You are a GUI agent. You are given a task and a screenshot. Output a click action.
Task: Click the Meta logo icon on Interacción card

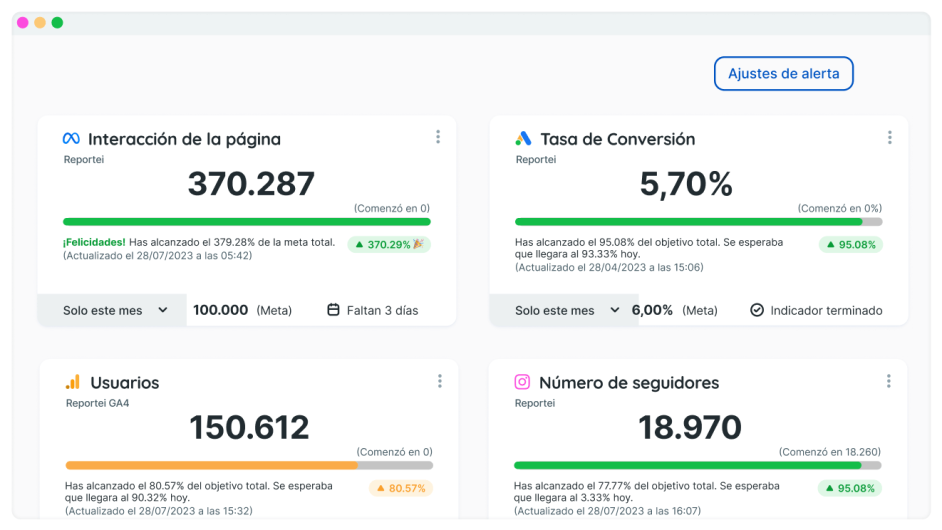click(71, 139)
